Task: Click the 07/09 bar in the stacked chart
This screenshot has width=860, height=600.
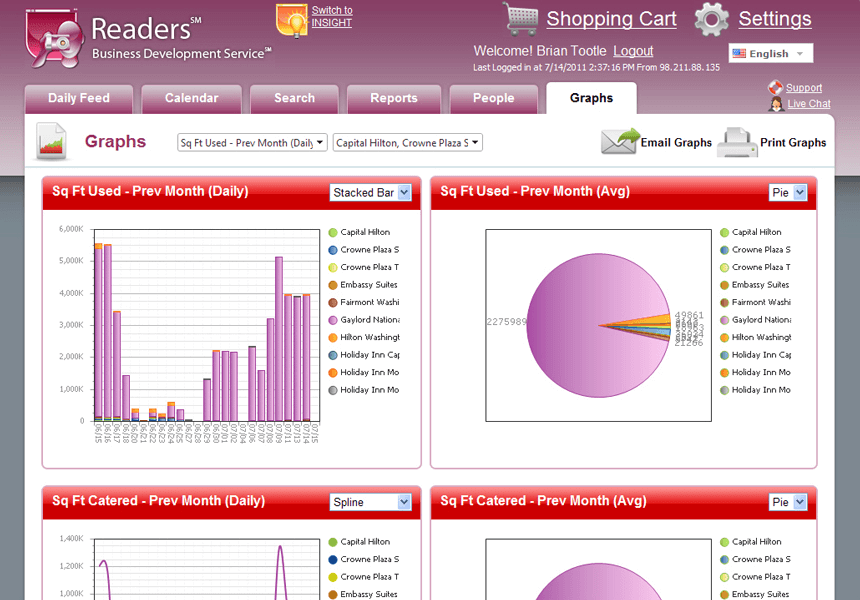Action: (279, 339)
